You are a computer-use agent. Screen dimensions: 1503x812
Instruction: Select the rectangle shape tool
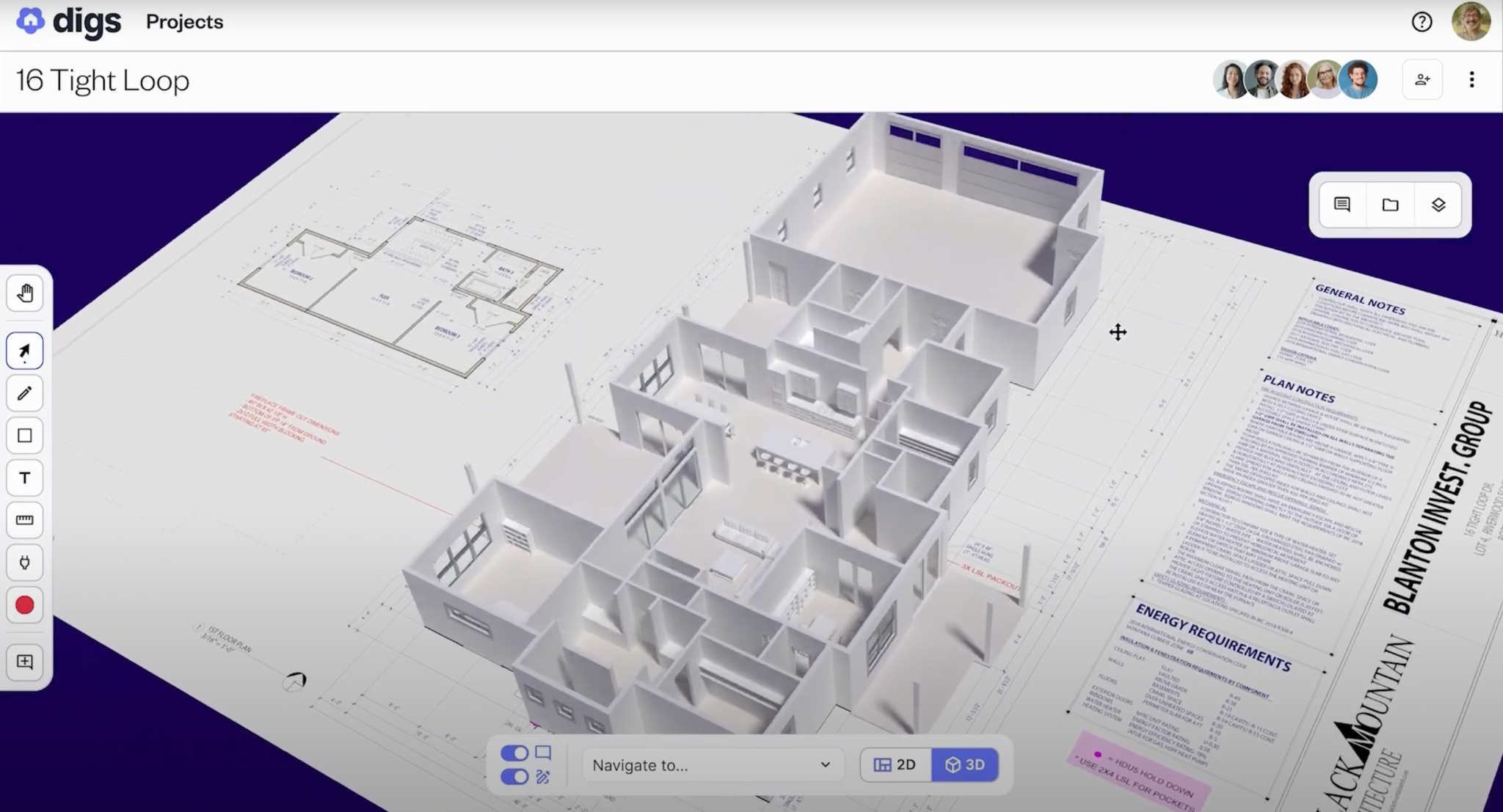25,436
